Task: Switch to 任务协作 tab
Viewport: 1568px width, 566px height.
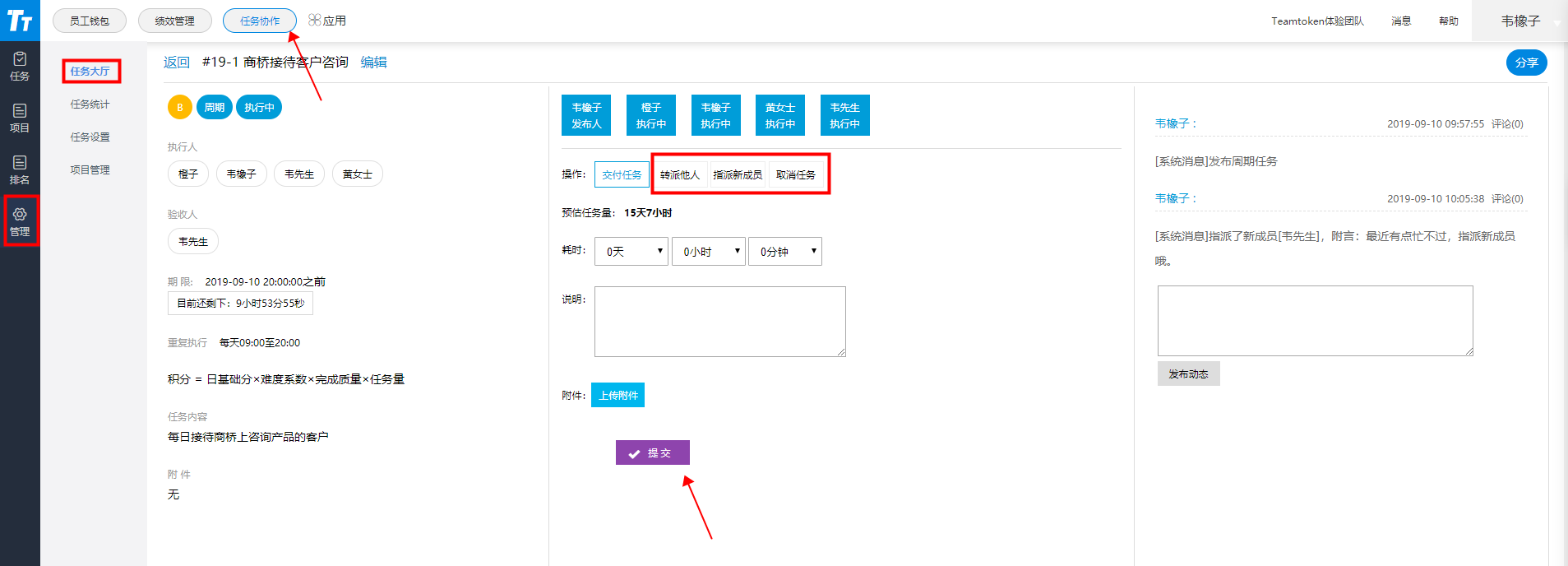Action: point(260,21)
